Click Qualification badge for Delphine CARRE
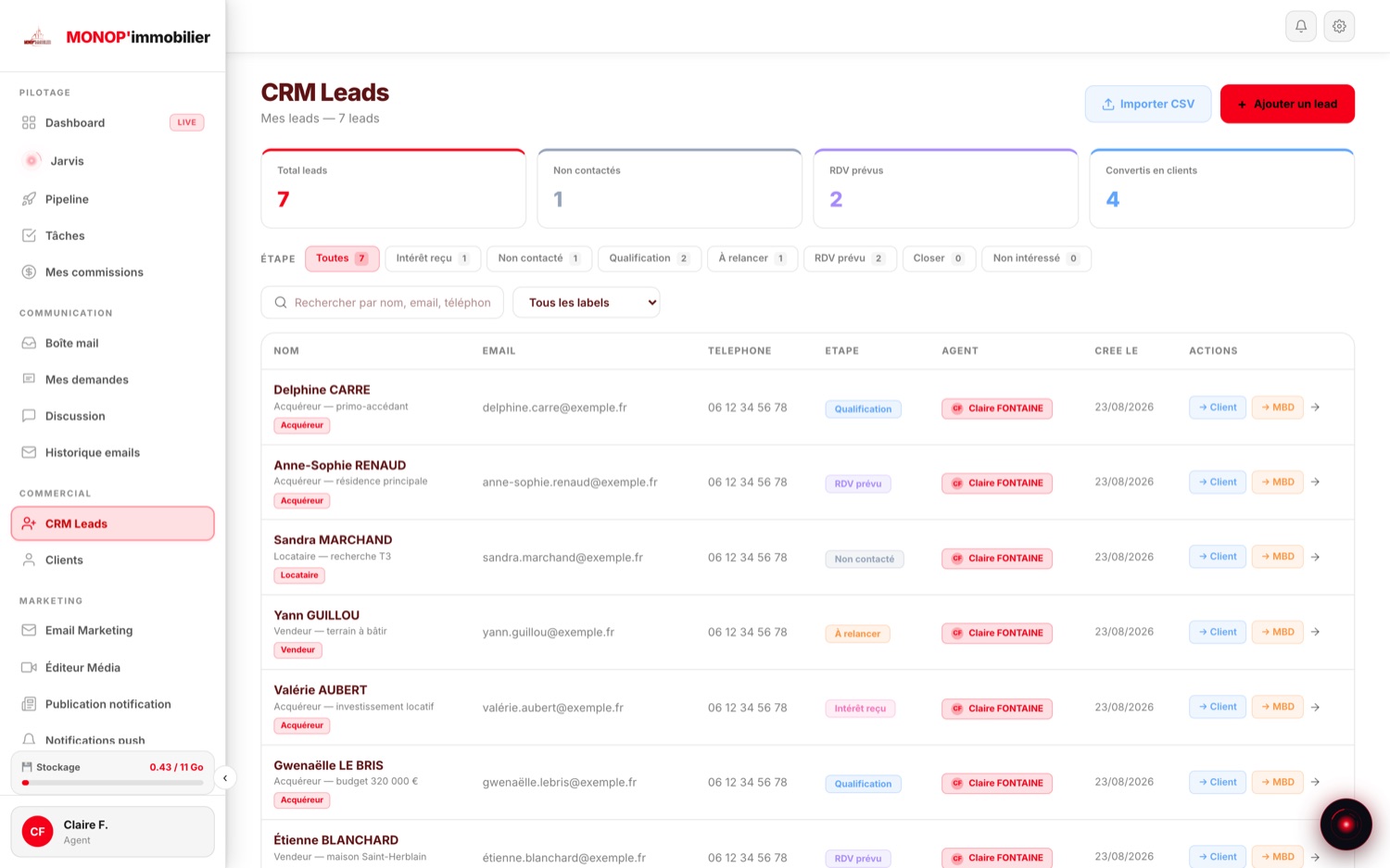 [x=863, y=409]
